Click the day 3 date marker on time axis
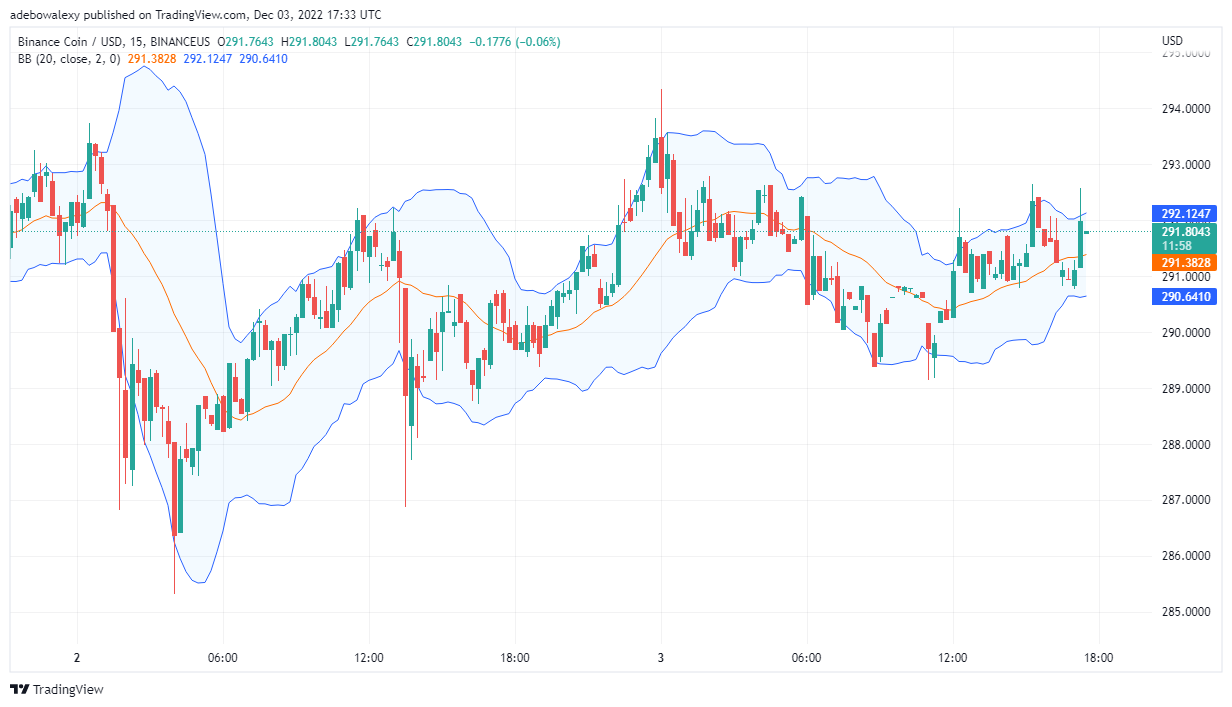Screen dimensions: 1232x707 pyautogui.click(x=661, y=658)
